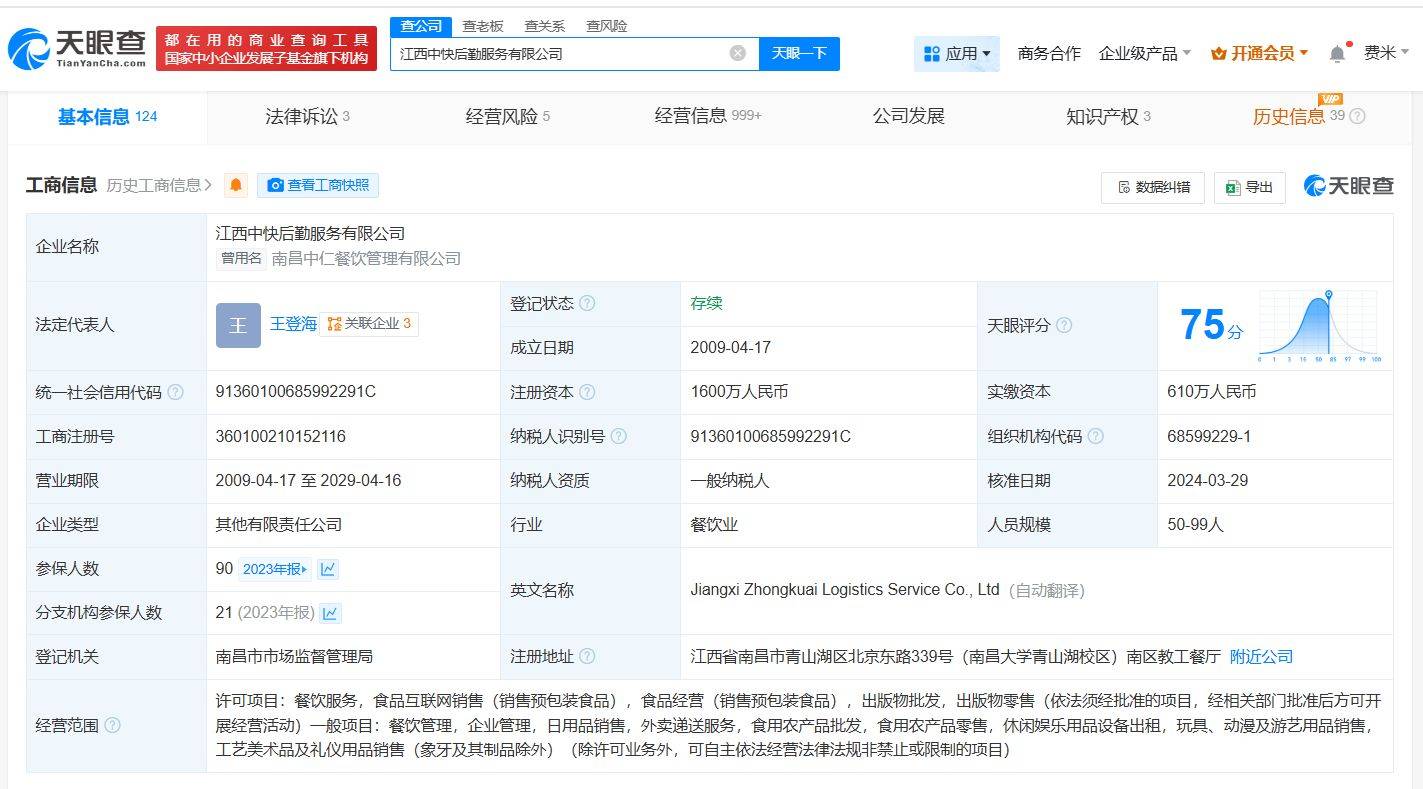
Task: Select the 查风险 search tab
Action: click(x=607, y=26)
